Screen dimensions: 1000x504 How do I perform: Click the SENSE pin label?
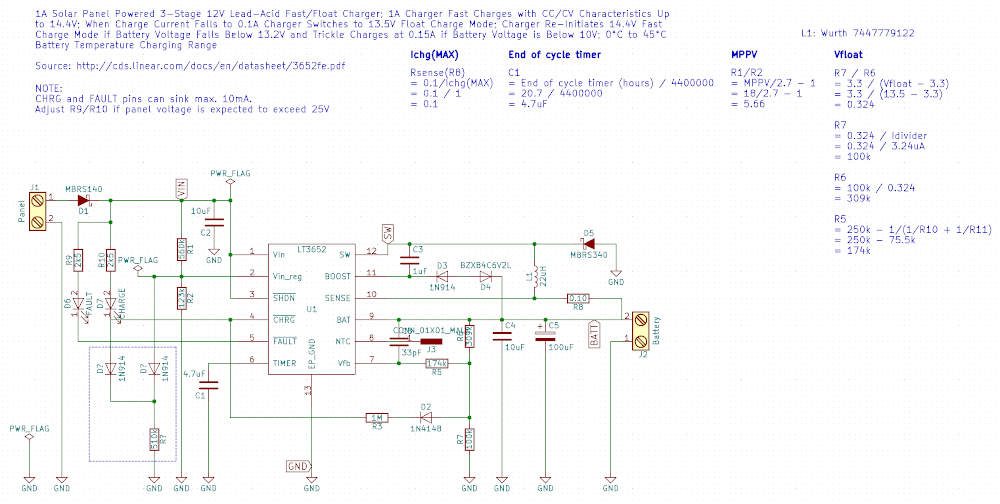tap(337, 299)
